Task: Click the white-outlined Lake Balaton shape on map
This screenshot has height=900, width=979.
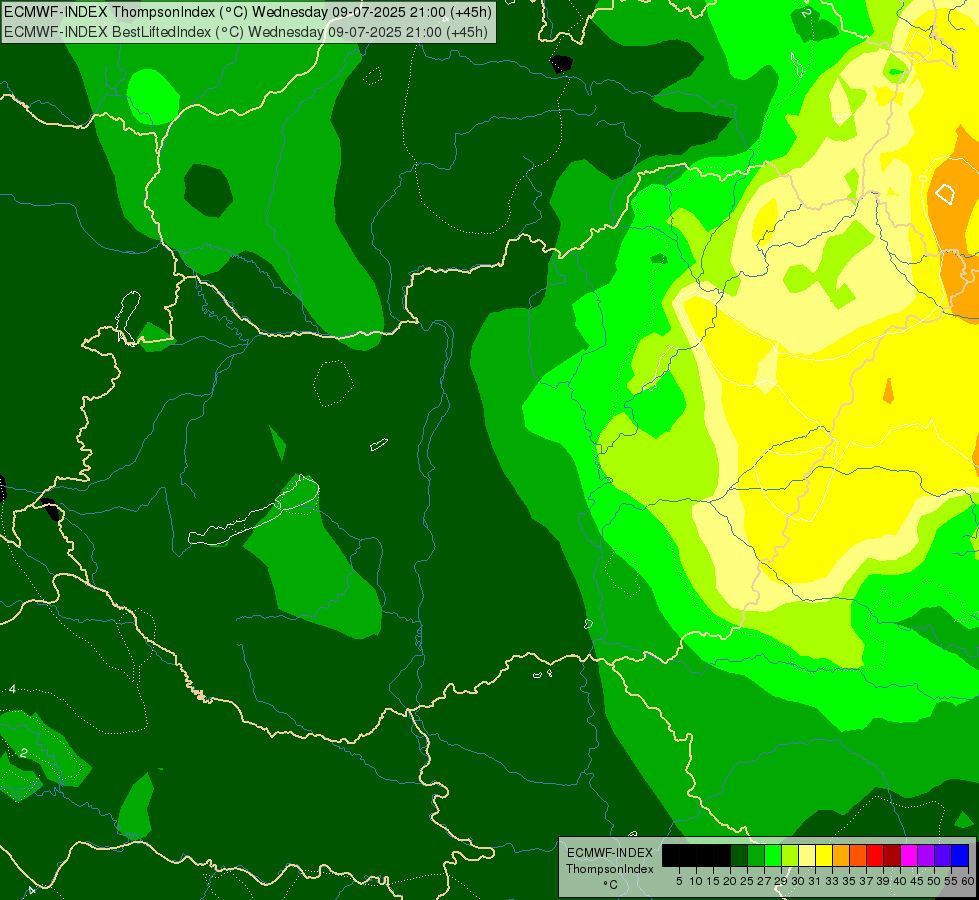Action: 253,512
